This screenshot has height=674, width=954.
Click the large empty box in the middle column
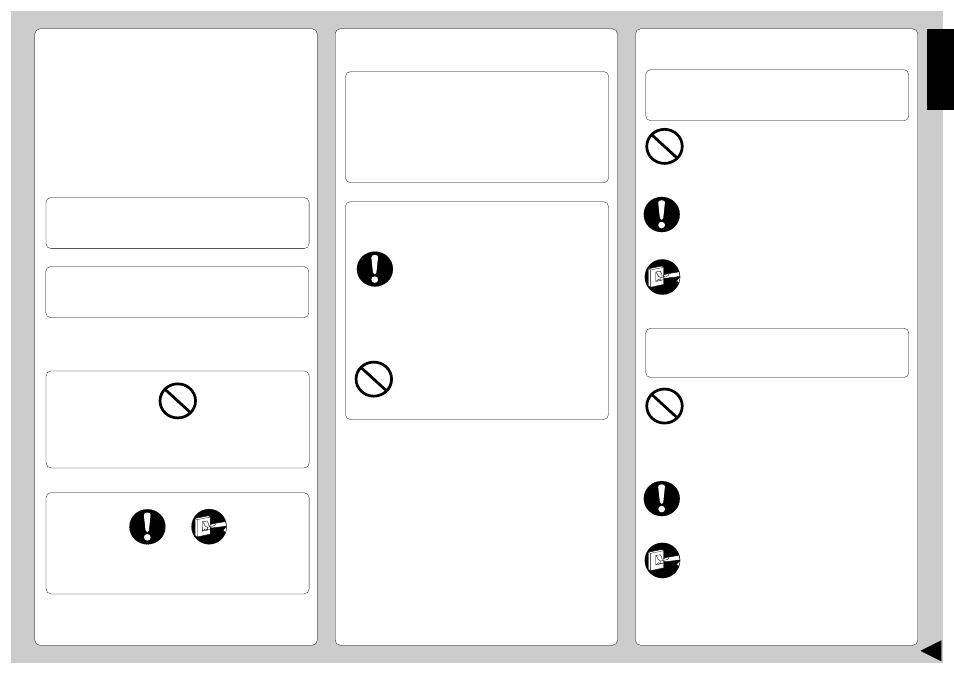[x=477, y=127]
